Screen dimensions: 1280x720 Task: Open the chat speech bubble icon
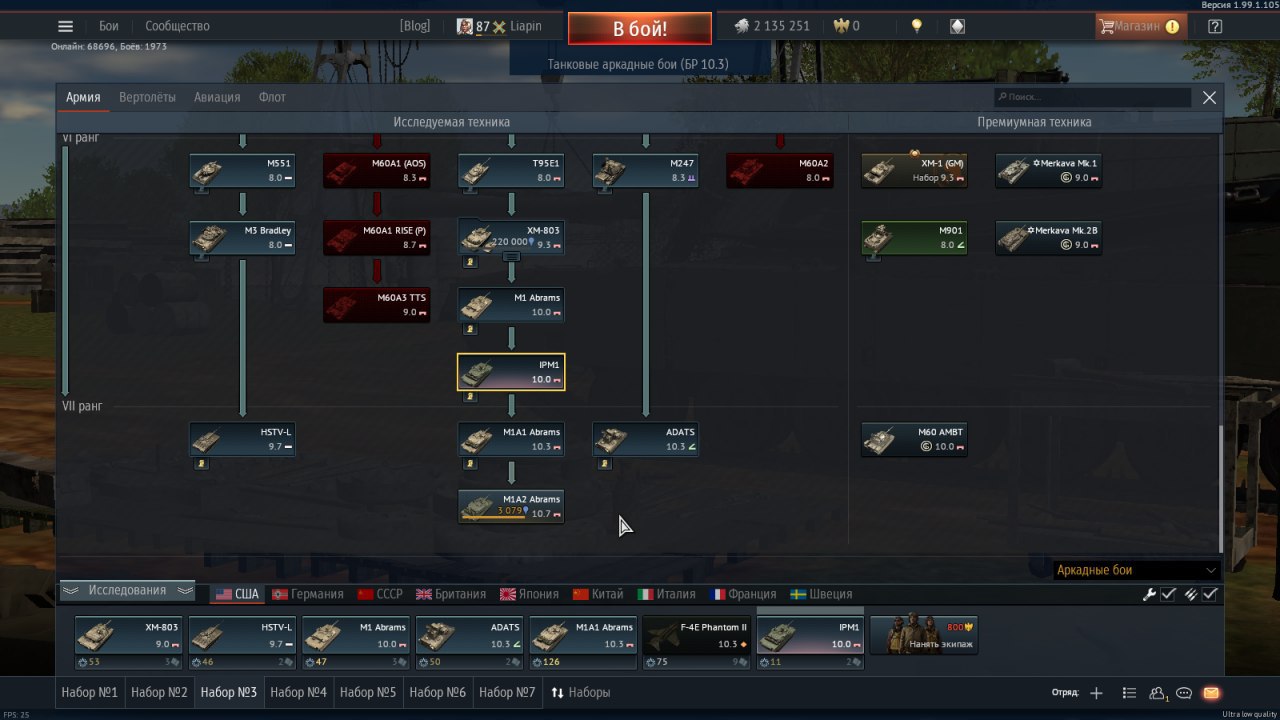(1184, 693)
